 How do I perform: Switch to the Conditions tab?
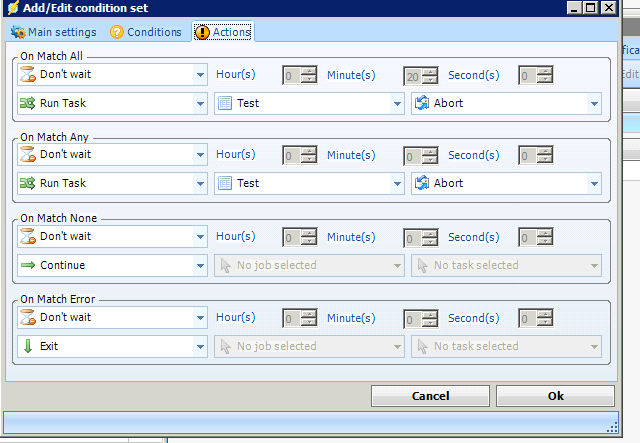click(x=146, y=32)
